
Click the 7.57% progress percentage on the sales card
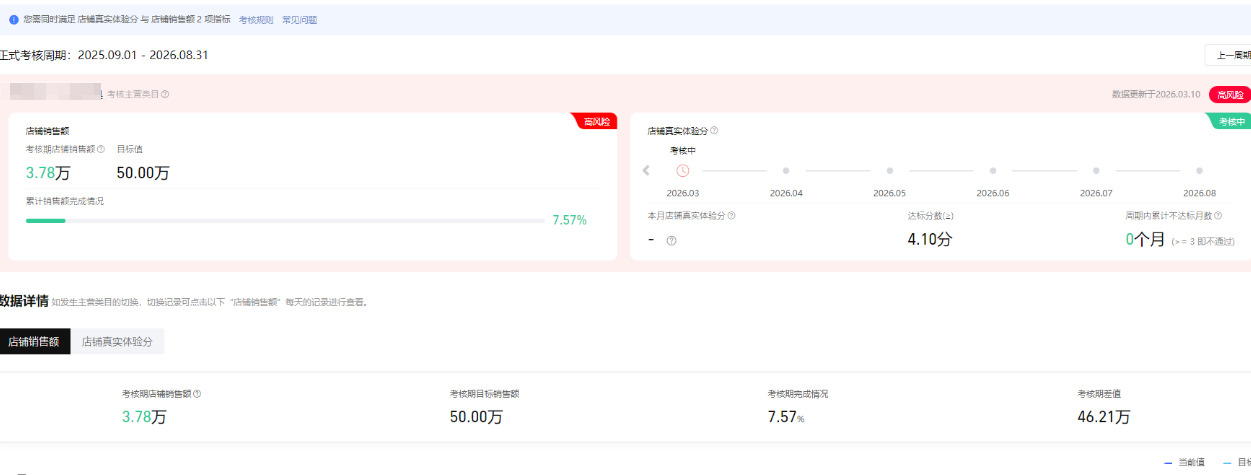(x=569, y=220)
